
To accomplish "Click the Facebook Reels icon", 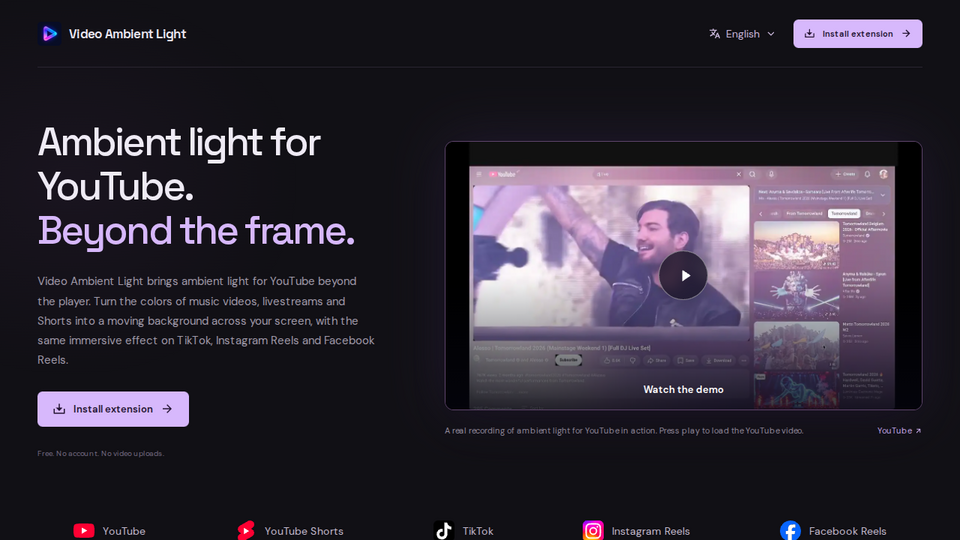I will coord(790,531).
